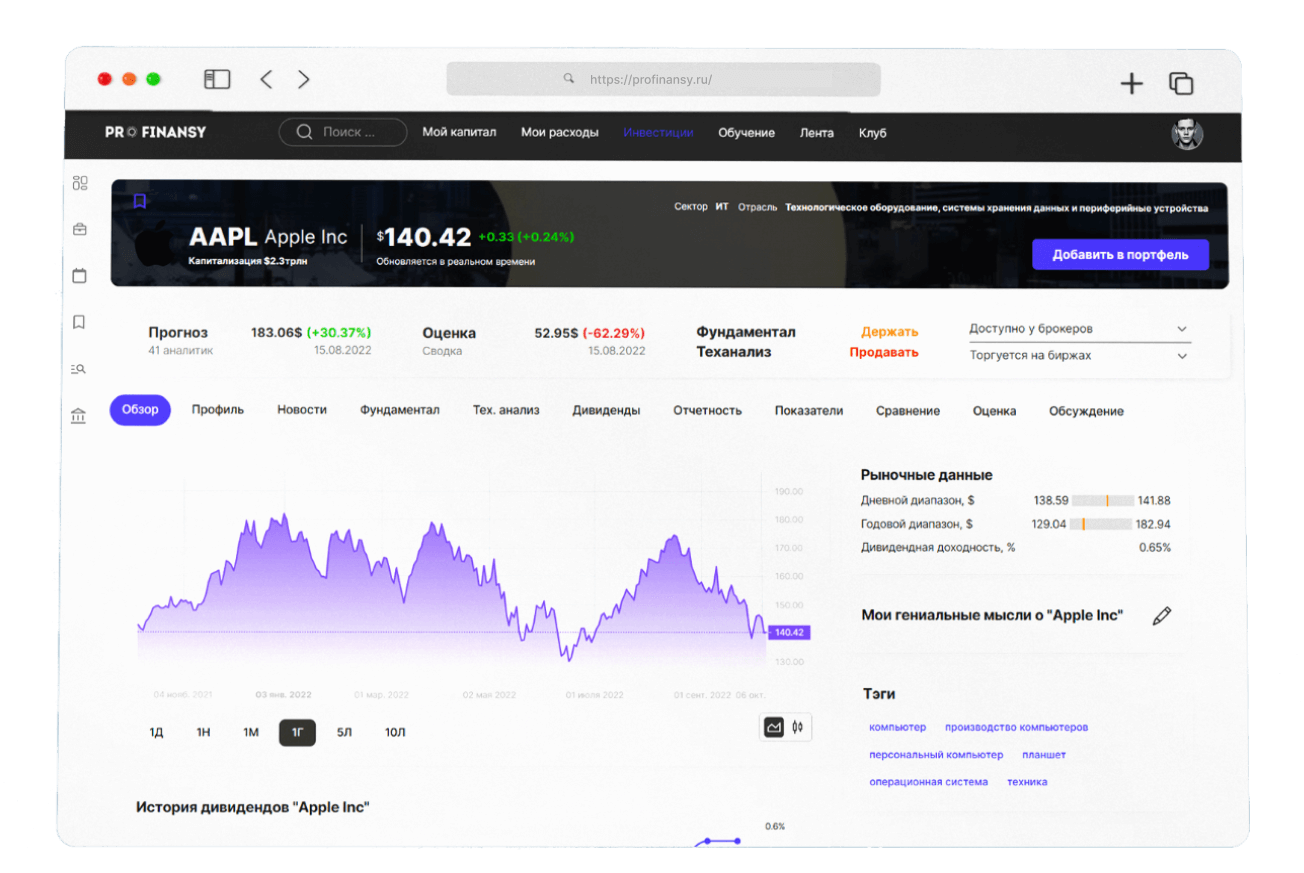Screen dimensions: 1304x873
Task: Switch to the 'Отчетность' tab
Action: [707, 411]
